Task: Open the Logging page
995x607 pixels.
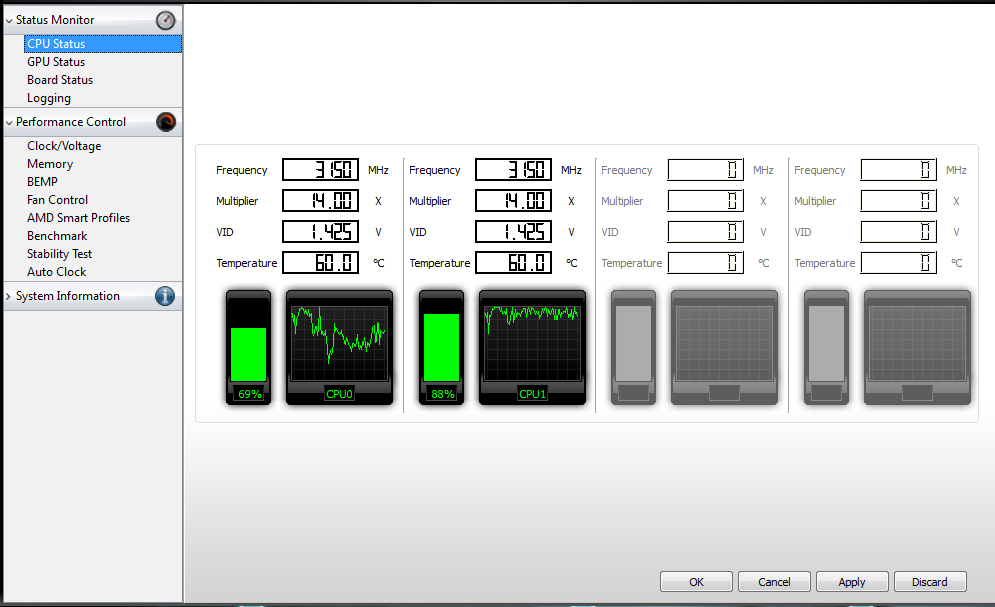Action: tap(49, 98)
